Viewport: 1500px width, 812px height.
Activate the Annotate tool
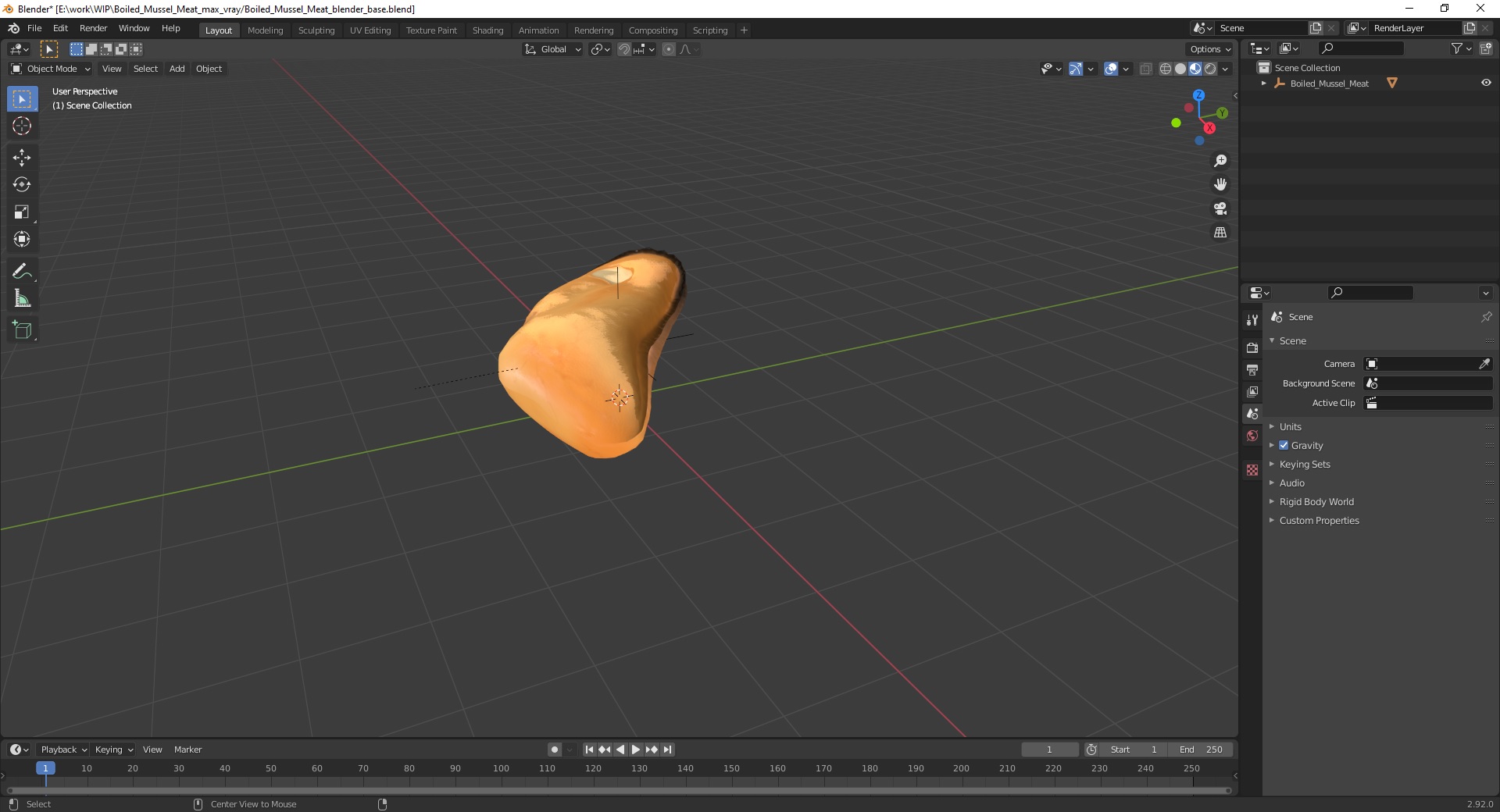[x=22, y=272]
